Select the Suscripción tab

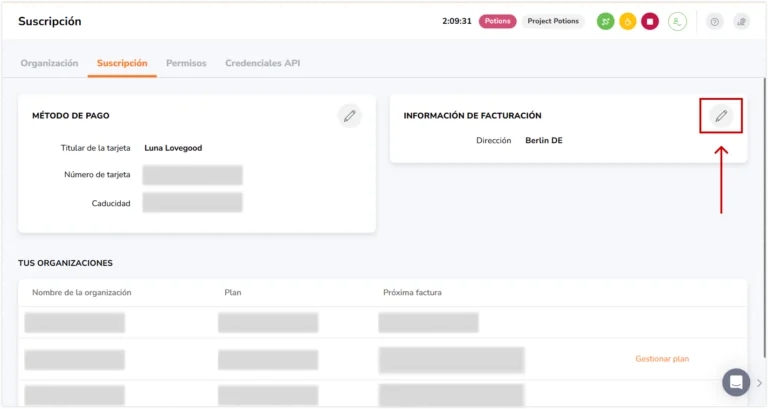(122, 63)
